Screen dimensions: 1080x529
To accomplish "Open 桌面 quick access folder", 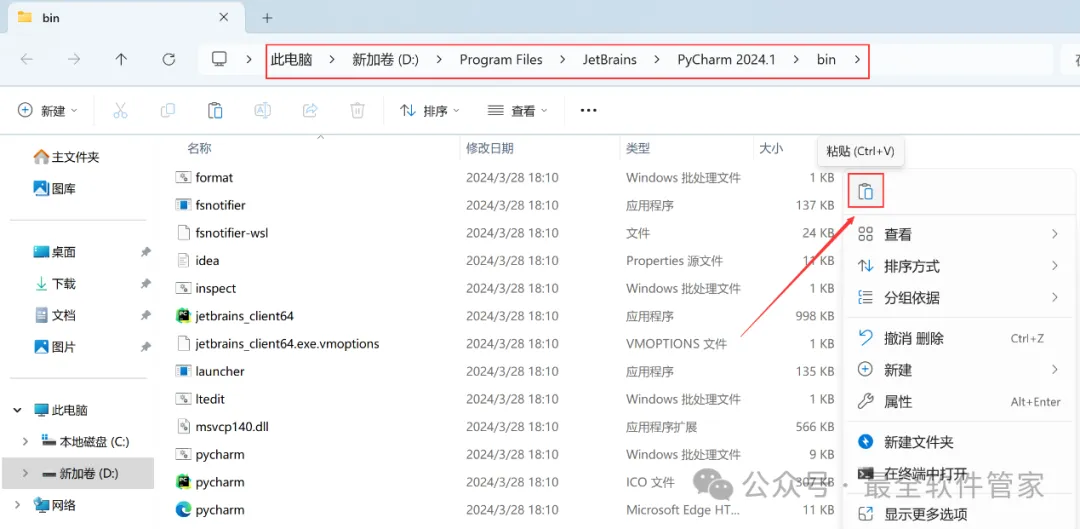I will tap(55, 252).
